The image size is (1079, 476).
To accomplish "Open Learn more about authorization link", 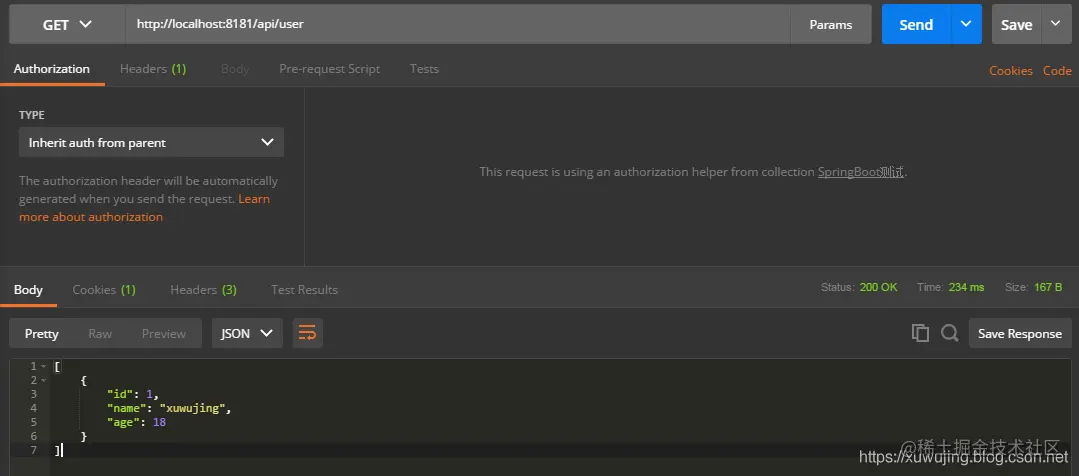I will click(145, 208).
